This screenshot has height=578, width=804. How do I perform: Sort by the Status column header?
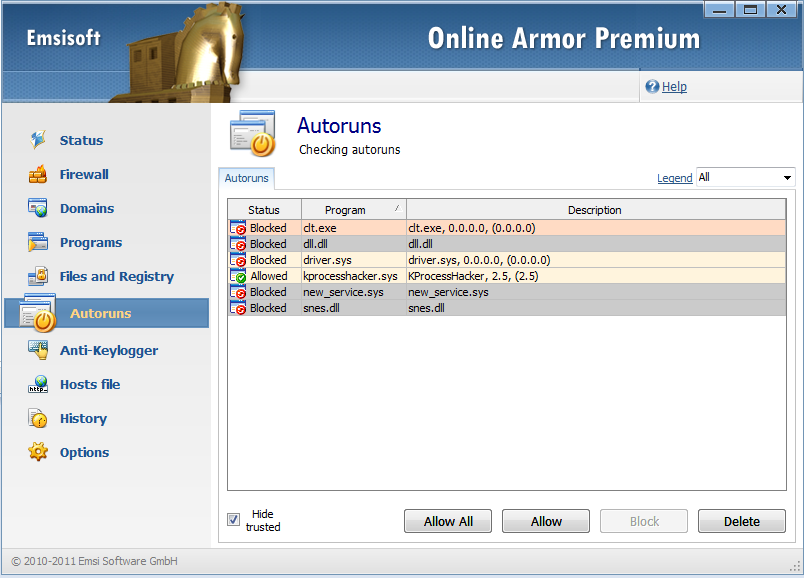pos(264,210)
